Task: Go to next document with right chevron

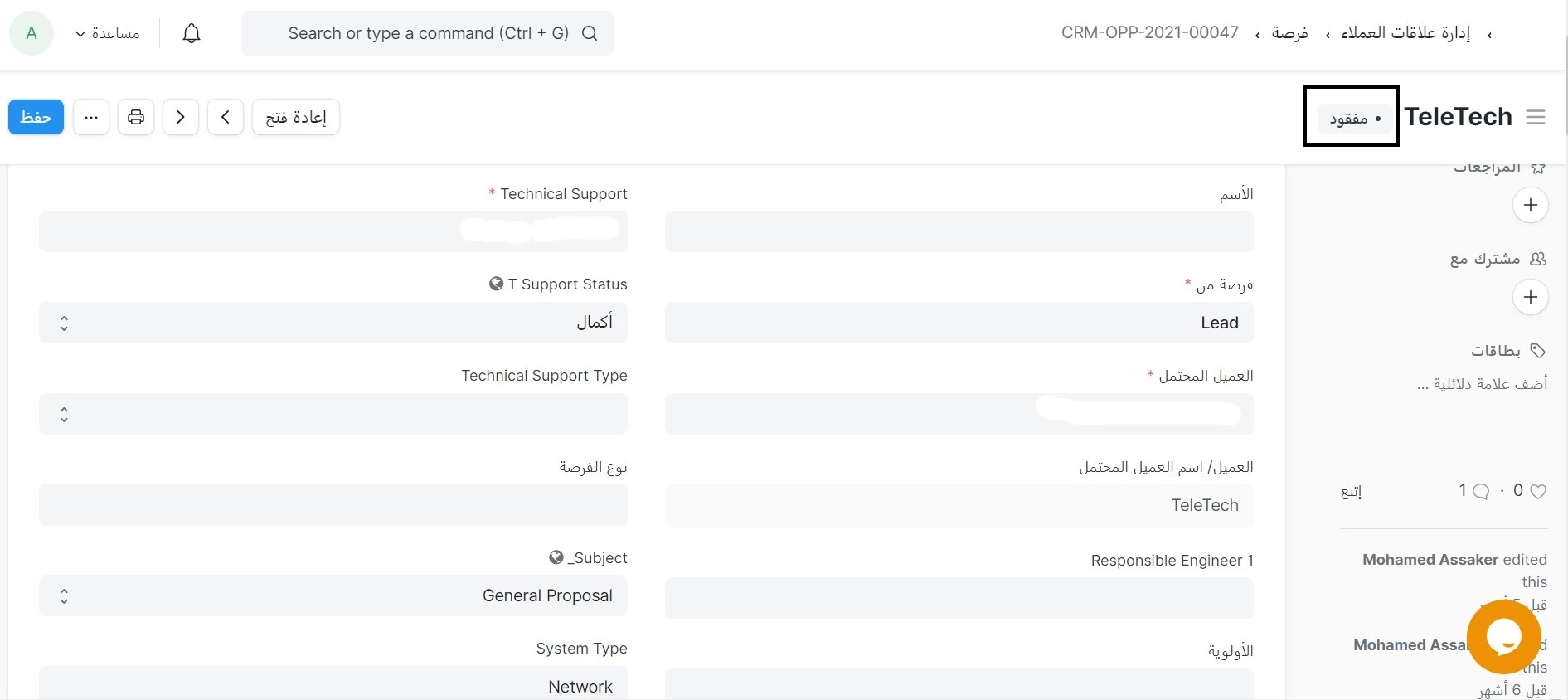Action: tap(181, 117)
